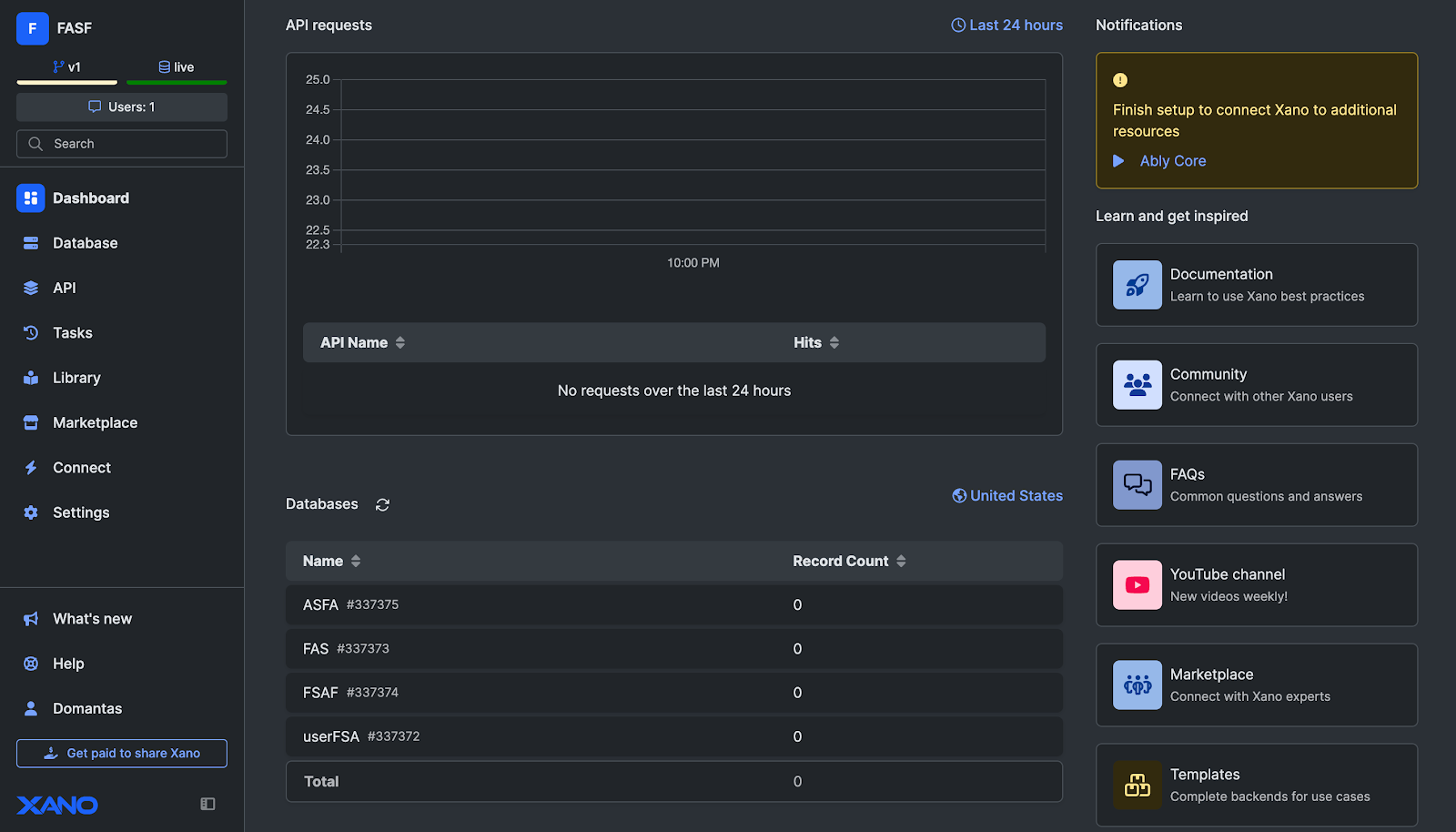Open the FSAF #337374 database row
Viewport: 1456px width, 832px height.
(674, 693)
